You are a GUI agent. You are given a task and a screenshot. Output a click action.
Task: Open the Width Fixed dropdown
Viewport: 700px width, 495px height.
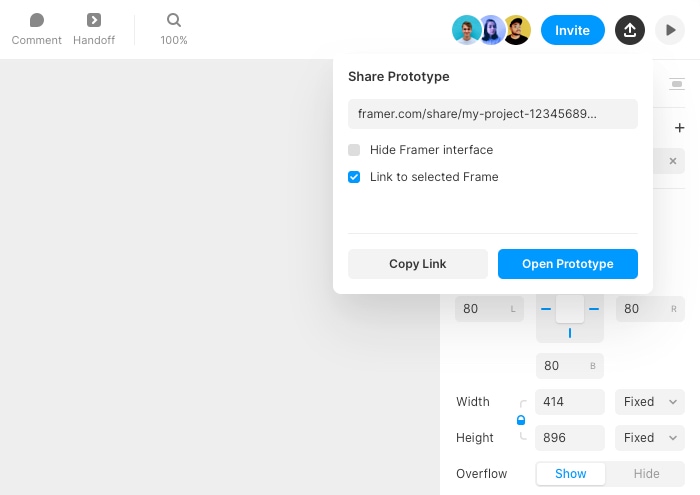point(649,402)
